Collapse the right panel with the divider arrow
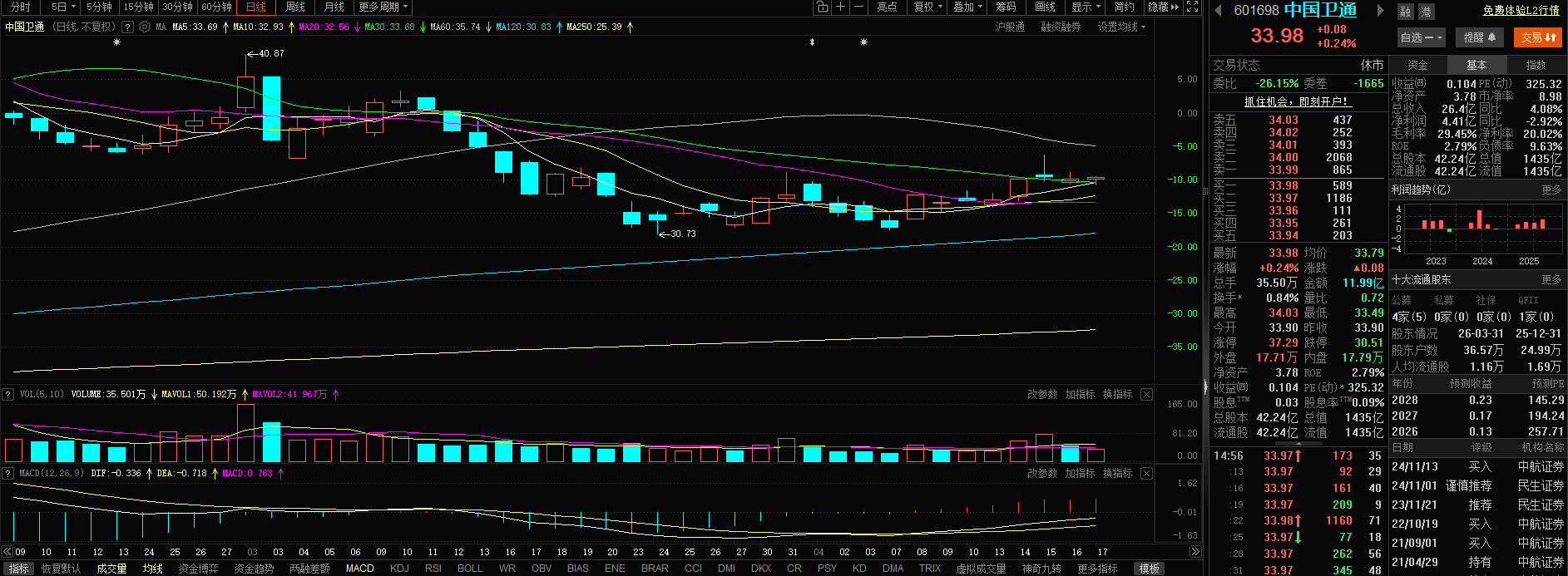 click(x=1205, y=386)
